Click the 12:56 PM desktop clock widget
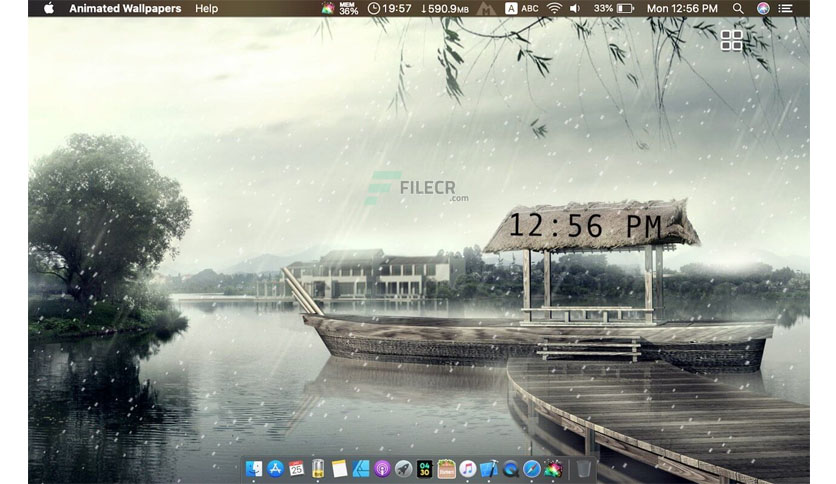The image size is (836, 484). (x=585, y=225)
